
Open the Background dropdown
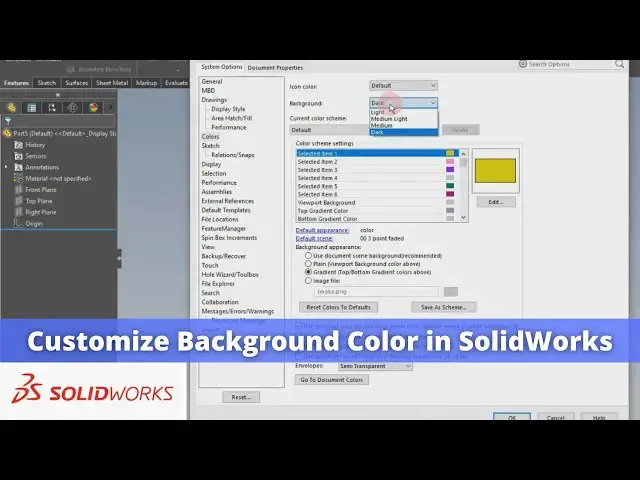tap(403, 103)
